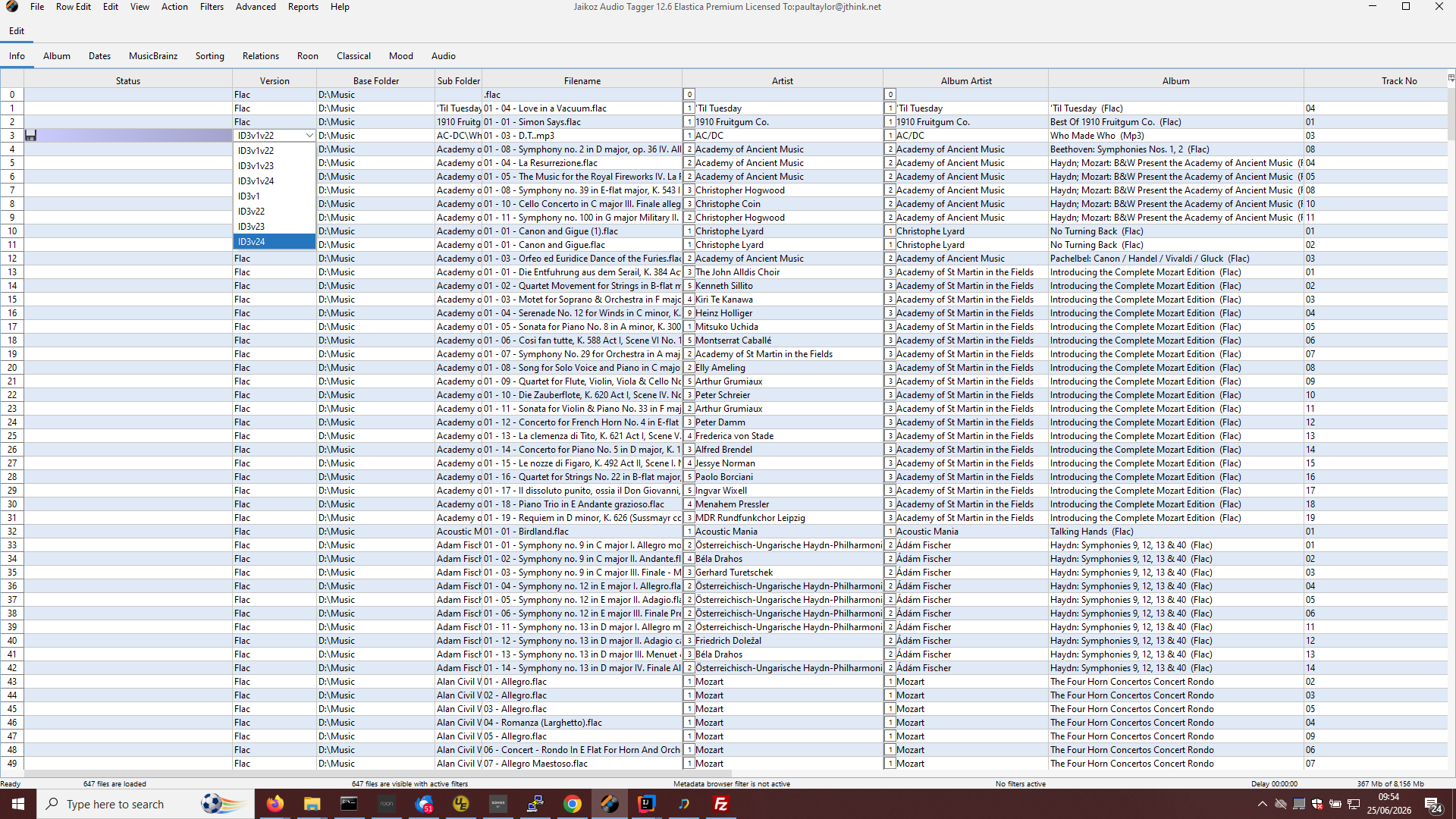The image size is (1456, 819).
Task: Open the View menu
Action: [140, 7]
